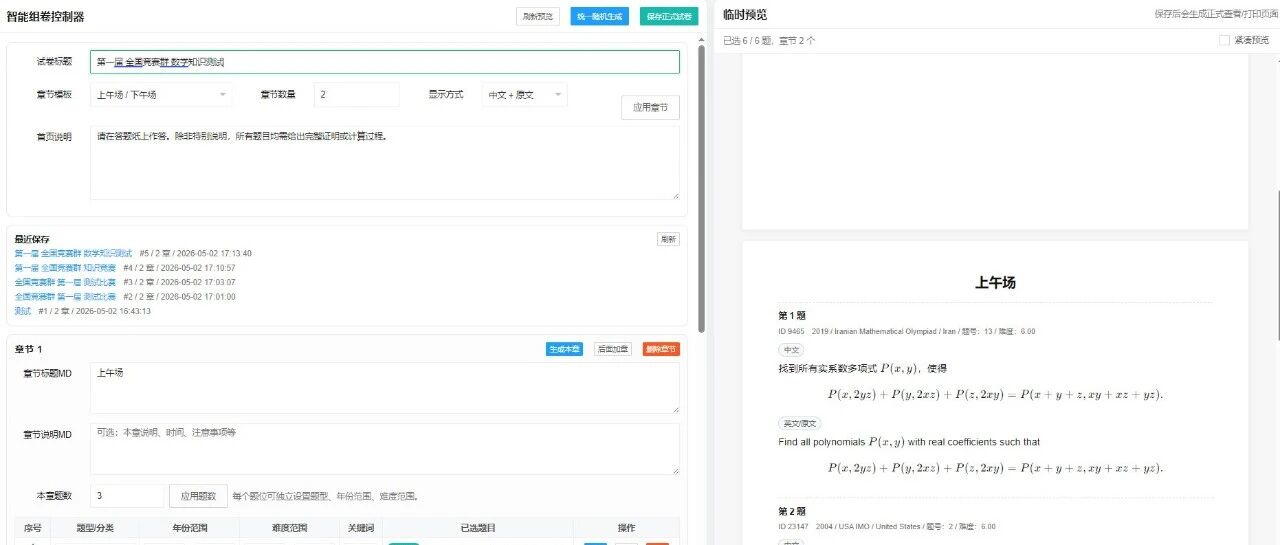Click the 题型/分类 column header

click(95, 528)
